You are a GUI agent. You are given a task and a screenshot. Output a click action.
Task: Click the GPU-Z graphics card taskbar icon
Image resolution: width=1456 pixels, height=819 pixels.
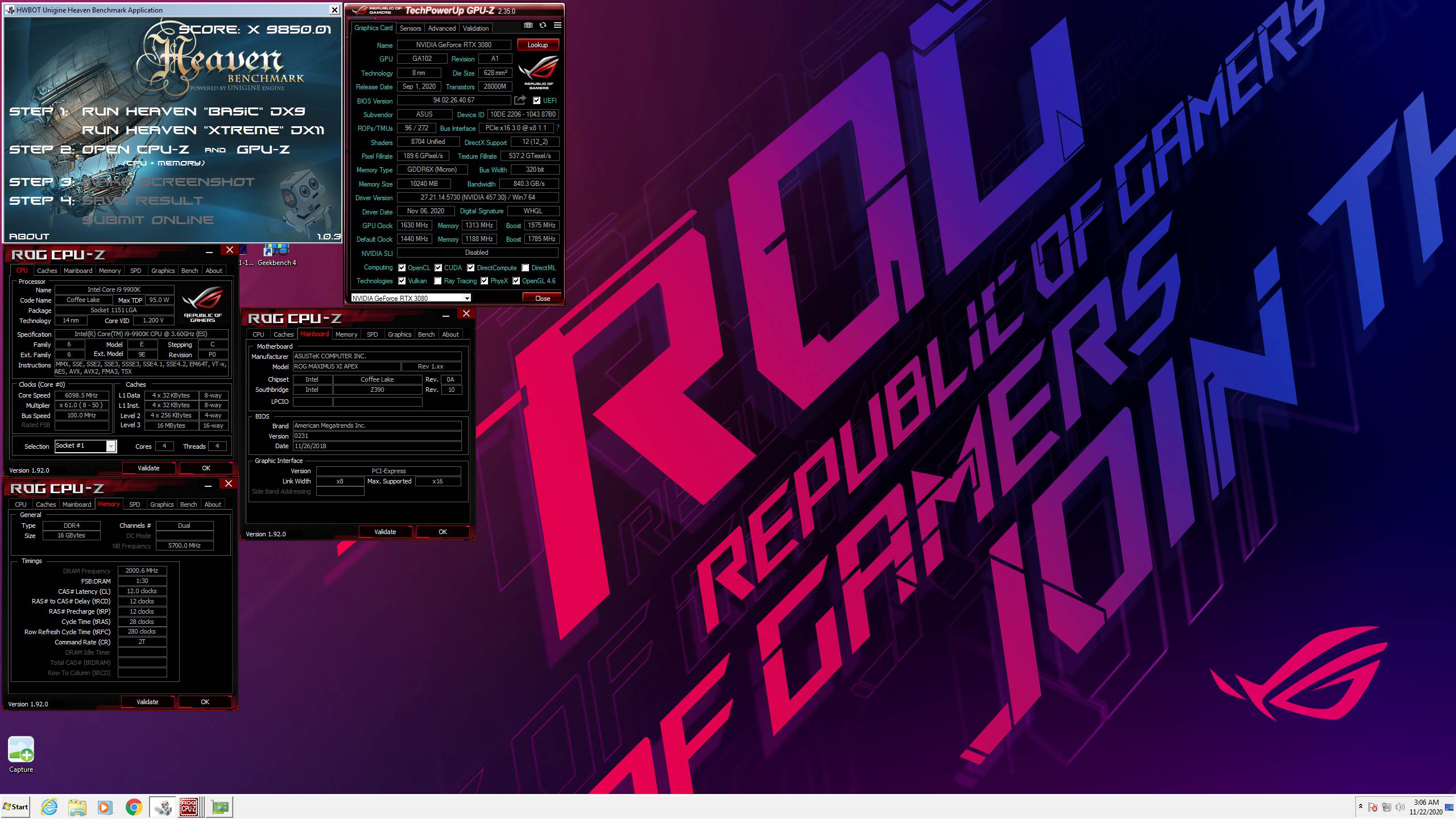pyautogui.click(x=219, y=806)
